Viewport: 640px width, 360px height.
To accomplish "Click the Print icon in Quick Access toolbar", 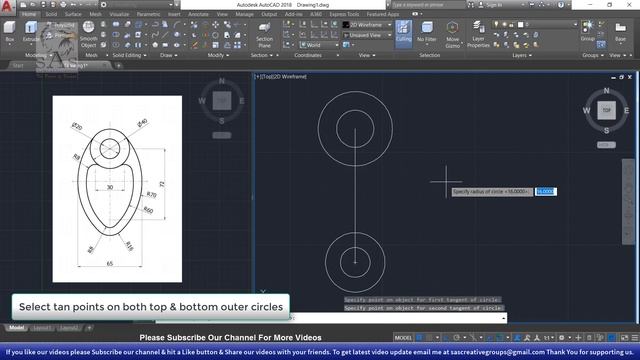I will pyautogui.click(x=63, y=5).
